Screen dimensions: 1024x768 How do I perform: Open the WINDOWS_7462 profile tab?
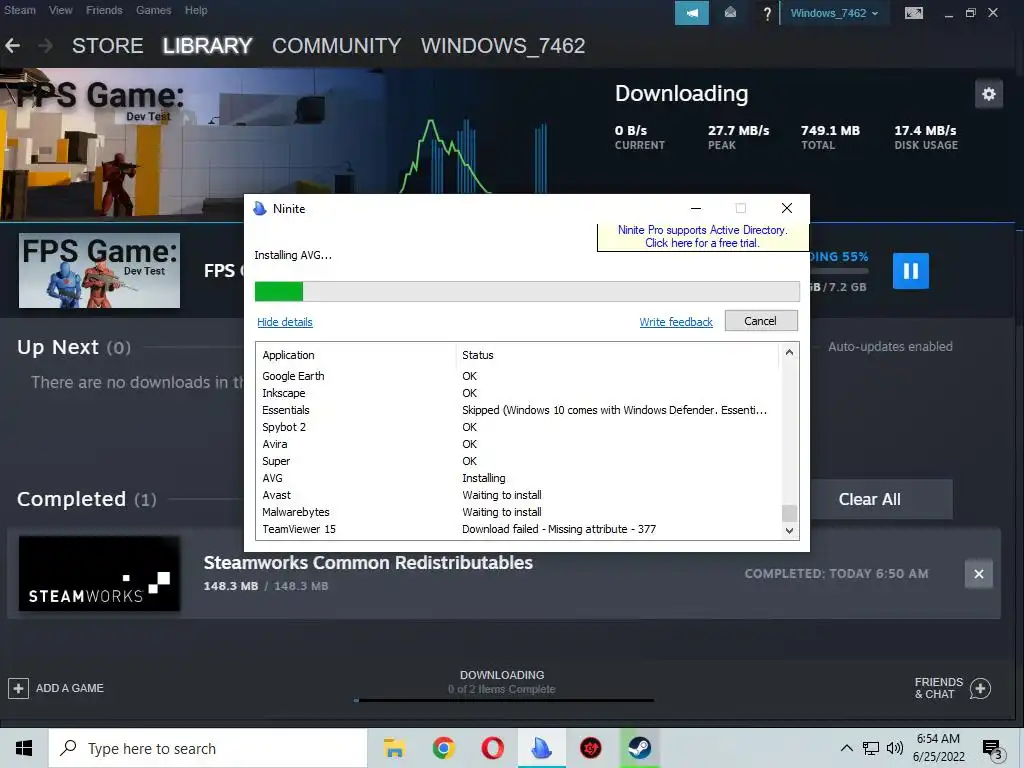click(503, 46)
